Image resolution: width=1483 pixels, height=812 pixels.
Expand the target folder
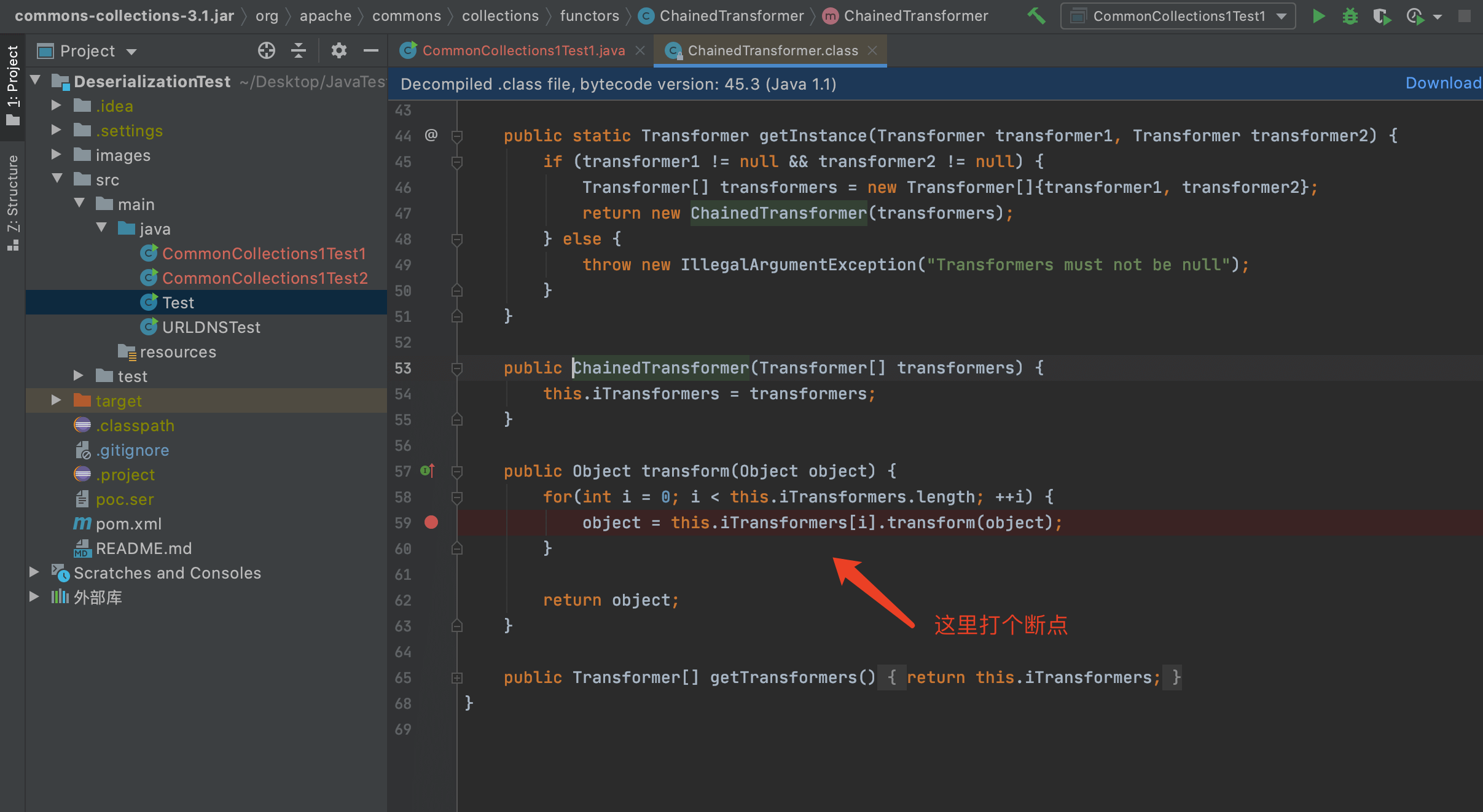pos(57,400)
